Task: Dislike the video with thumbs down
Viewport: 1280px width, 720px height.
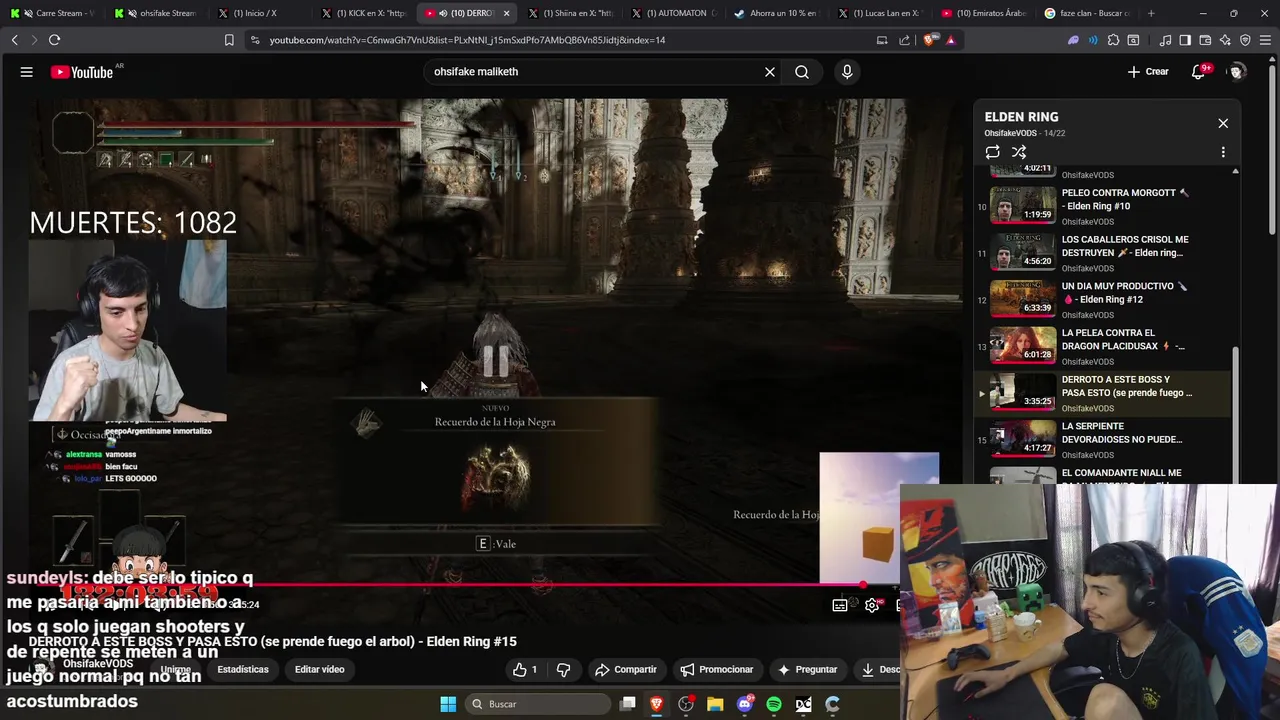Action: pyautogui.click(x=563, y=669)
